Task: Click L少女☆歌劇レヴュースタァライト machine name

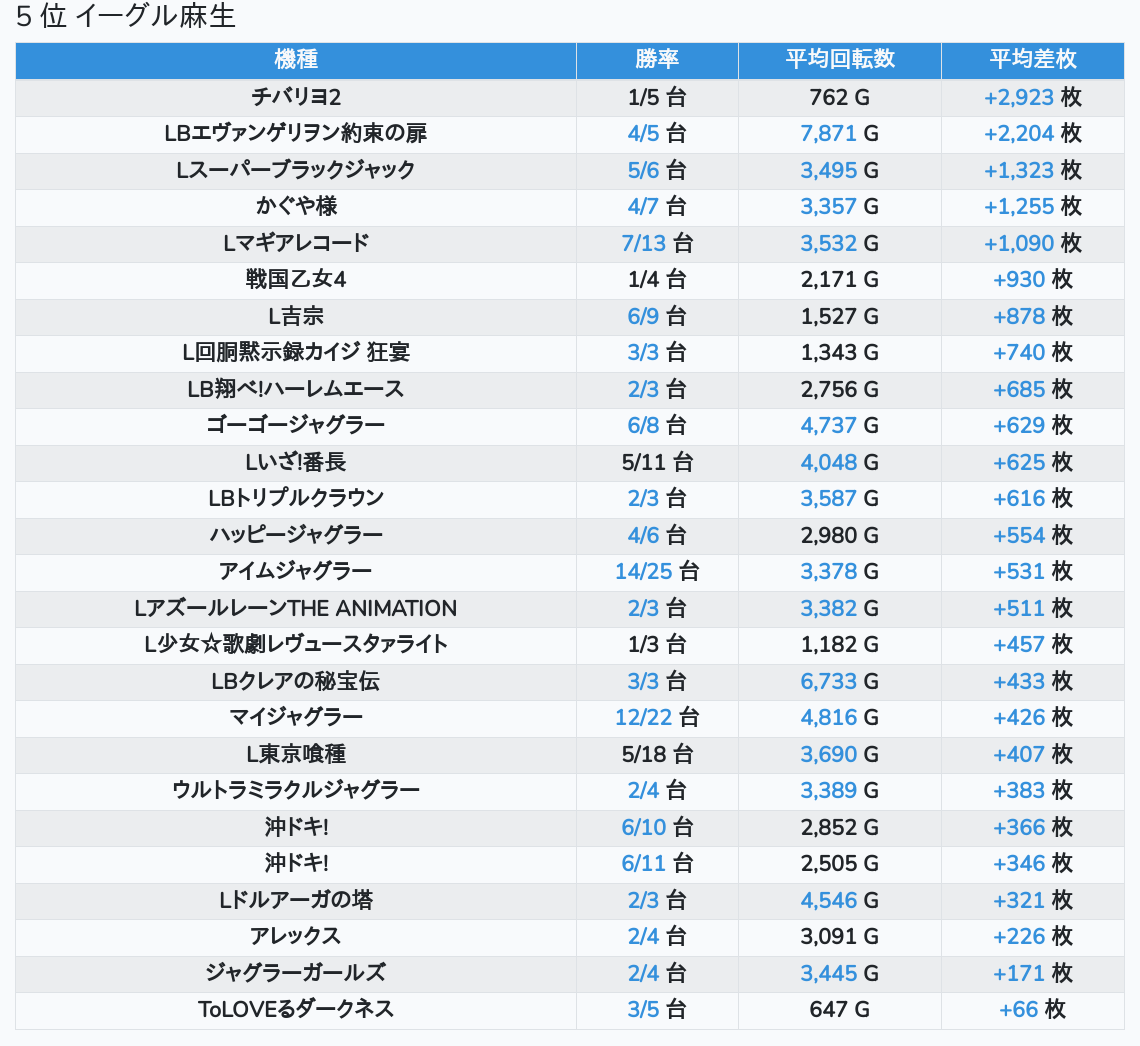Action: [x=296, y=645]
